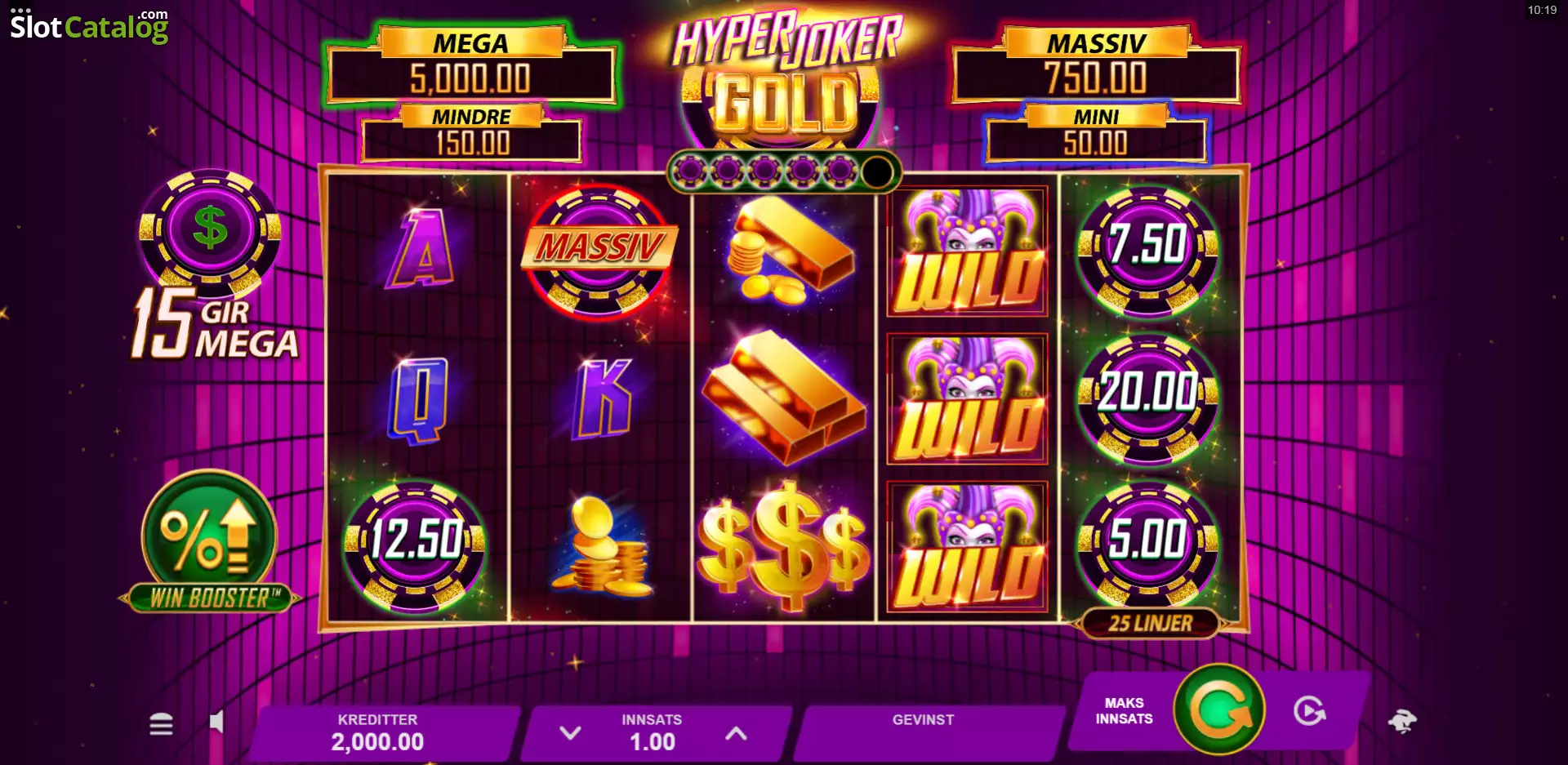Decrease the Innsats bet with down chevron
Viewport: 1568px width, 765px height.
tap(570, 732)
